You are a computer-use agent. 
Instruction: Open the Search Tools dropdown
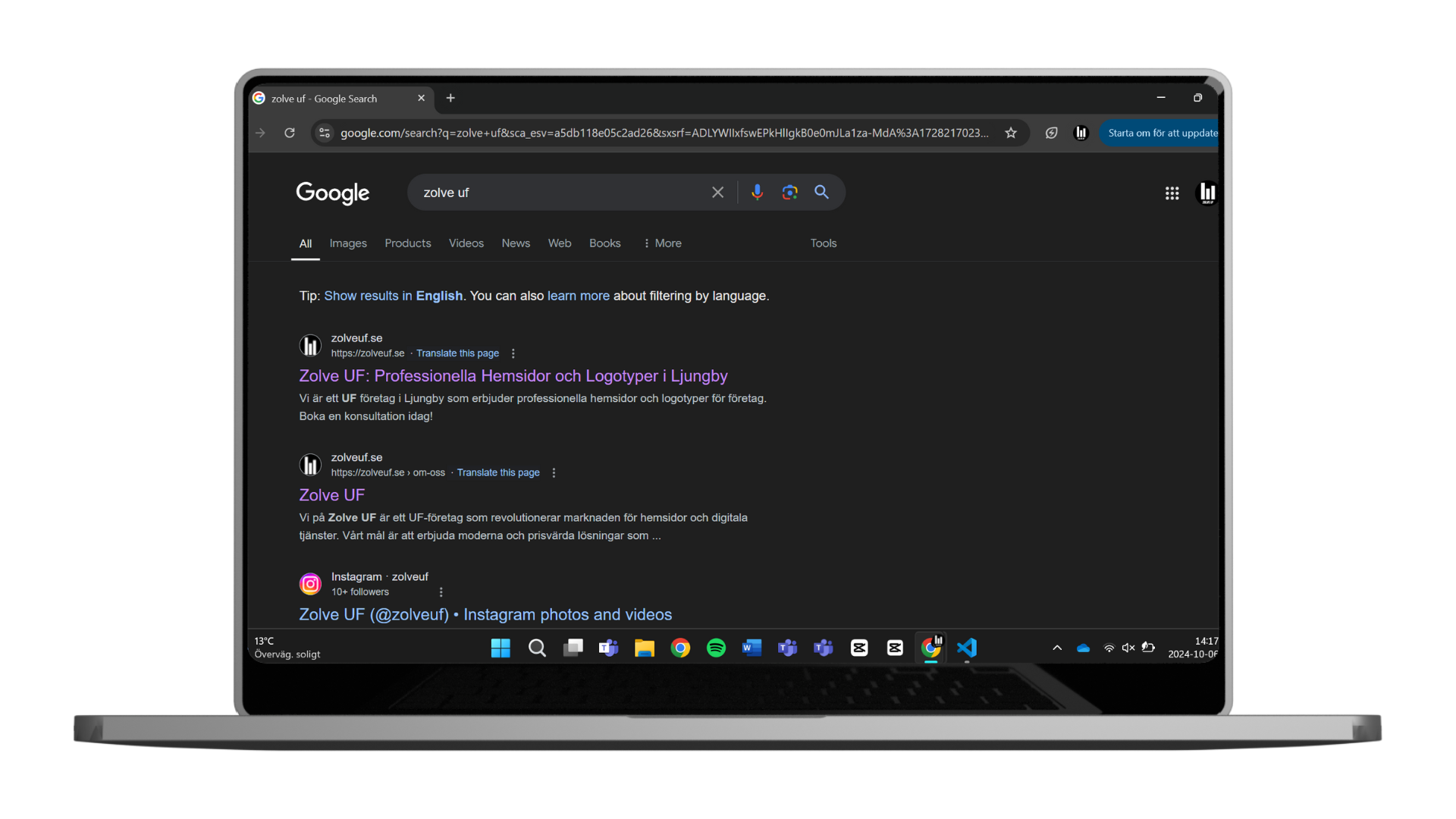pyautogui.click(x=823, y=243)
